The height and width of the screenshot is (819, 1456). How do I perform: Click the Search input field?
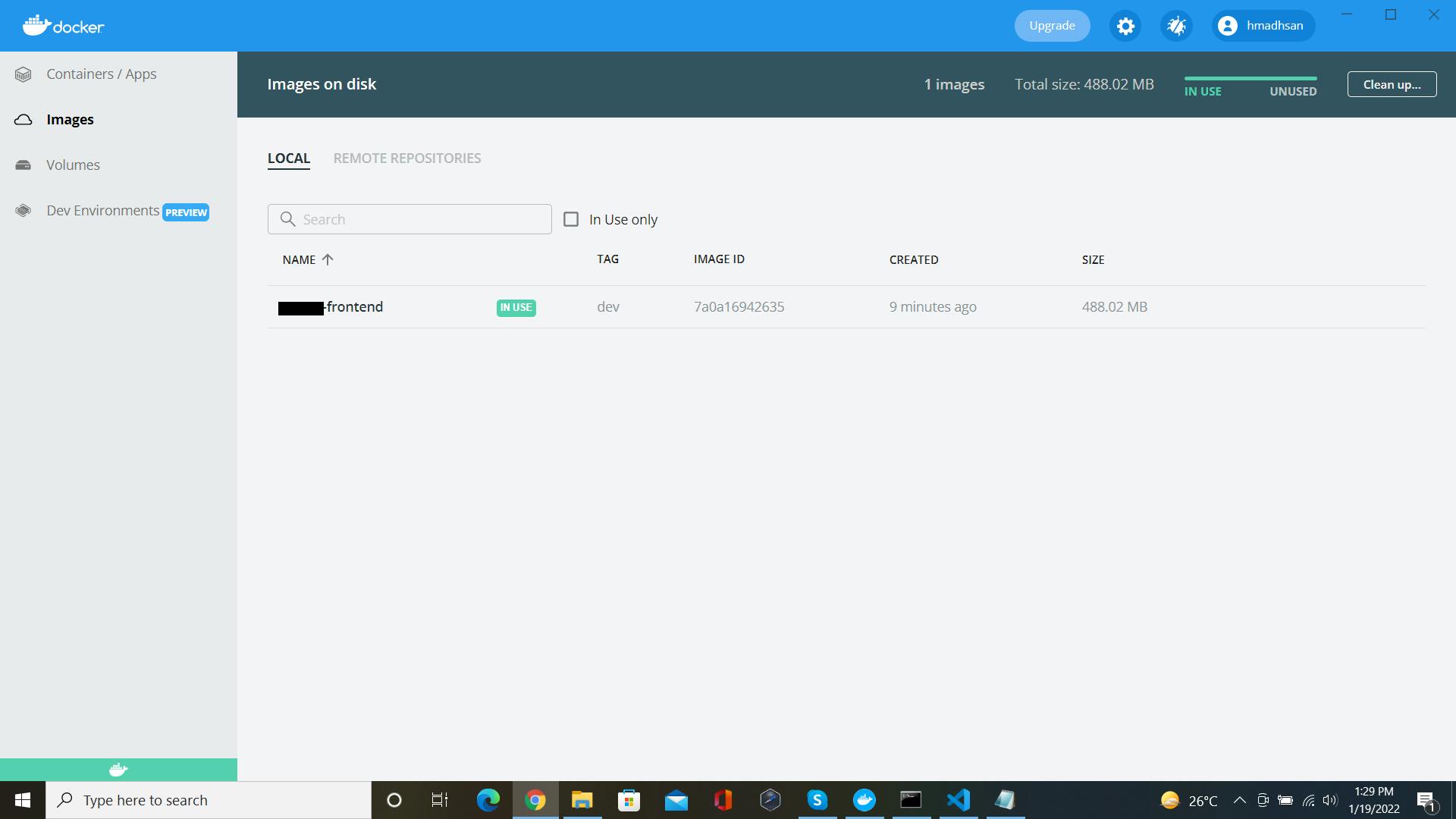click(409, 219)
